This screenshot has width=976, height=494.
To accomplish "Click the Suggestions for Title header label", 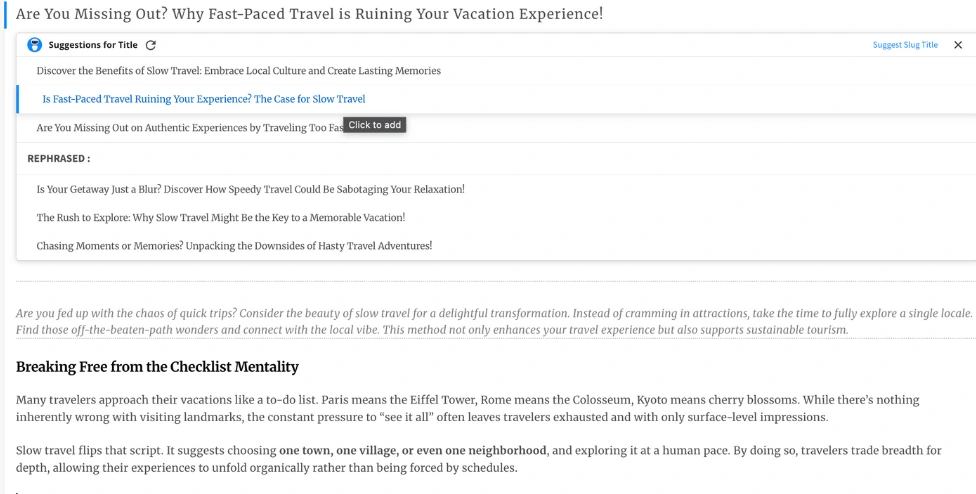I will (x=93, y=45).
